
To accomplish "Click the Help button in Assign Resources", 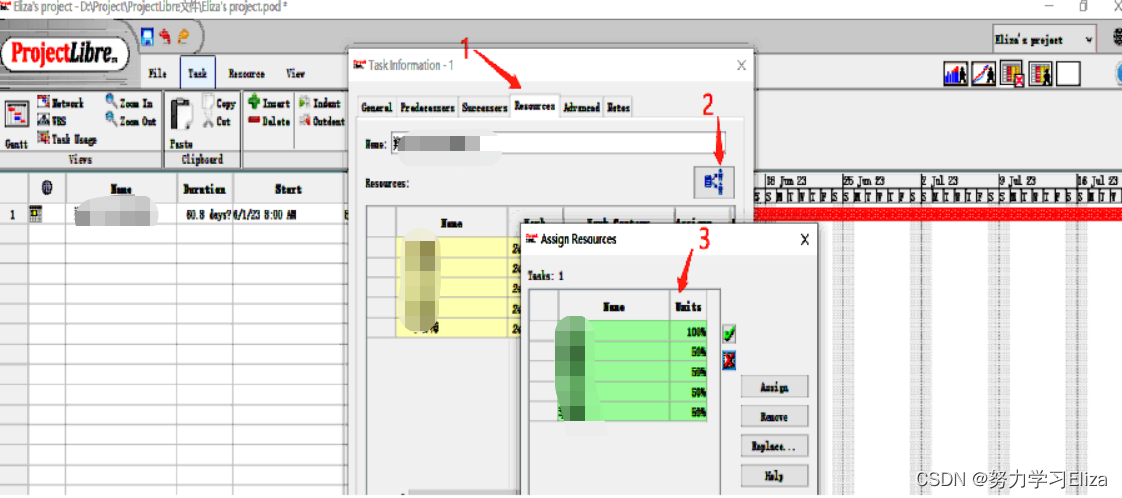I will point(774,475).
